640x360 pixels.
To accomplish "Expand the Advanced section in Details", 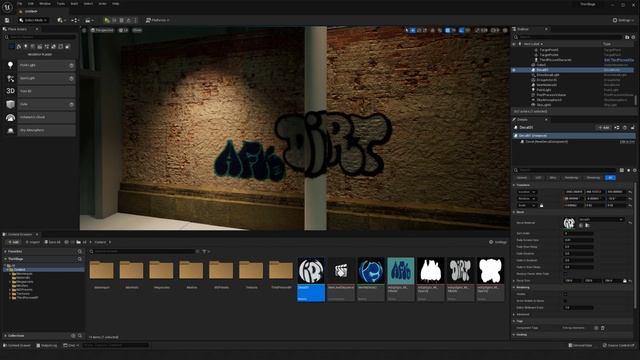I will click(x=514, y=314).
